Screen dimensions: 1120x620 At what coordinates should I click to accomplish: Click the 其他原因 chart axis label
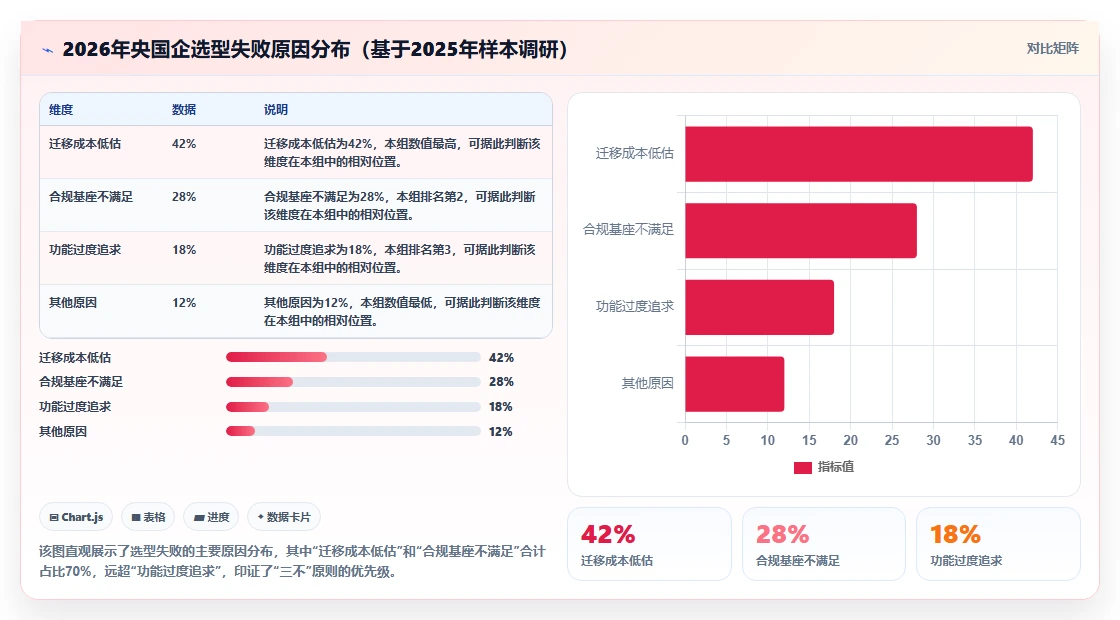(647, 384)
